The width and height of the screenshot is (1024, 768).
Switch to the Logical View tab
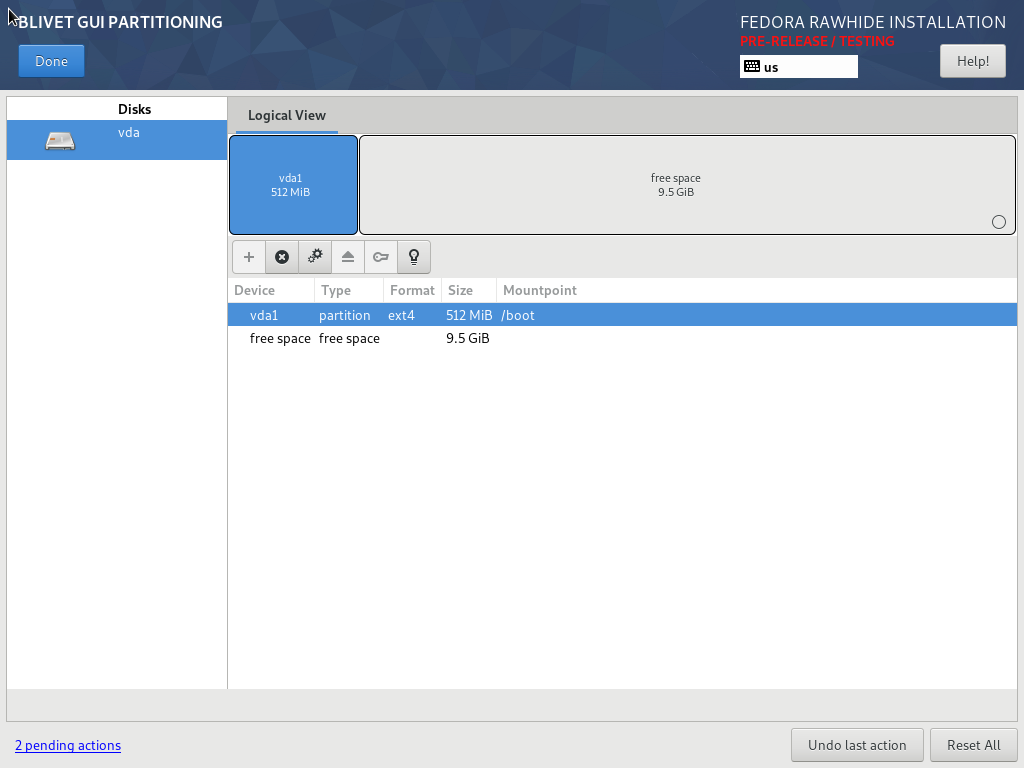click(287, 116)
